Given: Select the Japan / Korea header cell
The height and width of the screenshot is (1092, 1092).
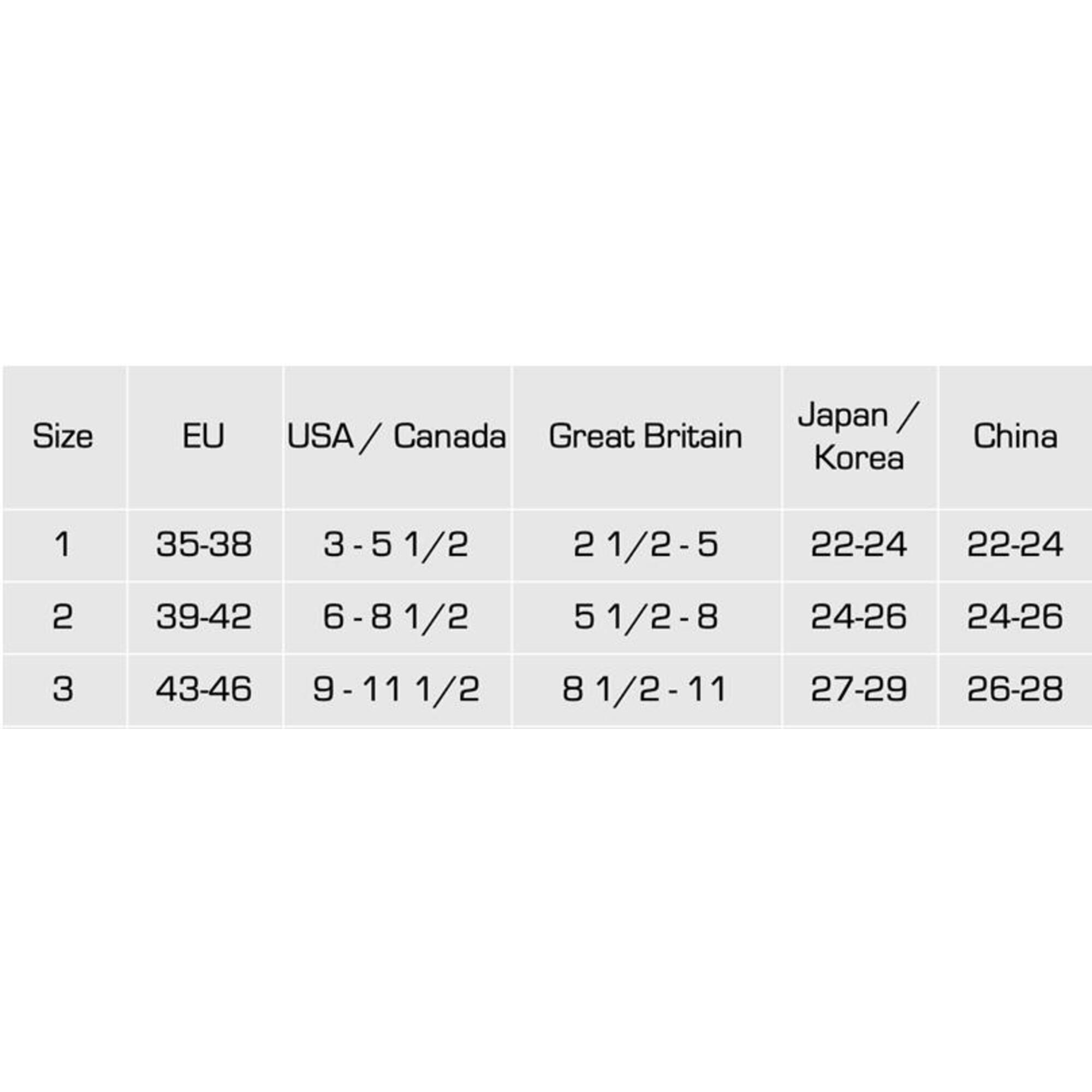Looking at the screenshot, I should click(x=858, y=436).
